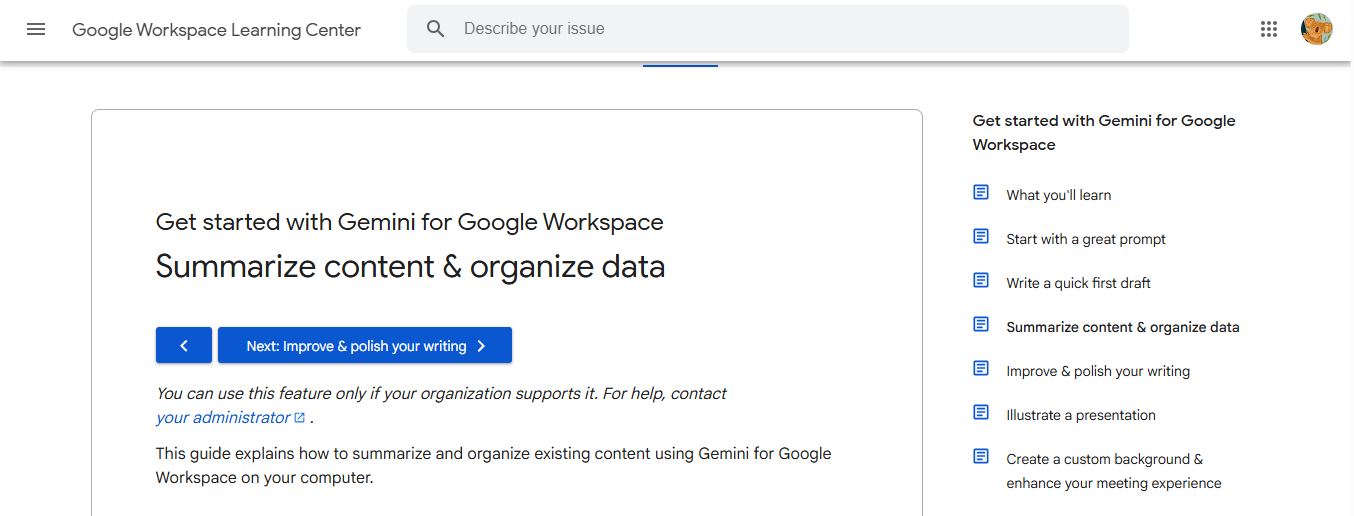
Task: Open Start with a great prompt section
Action: 1086,239
